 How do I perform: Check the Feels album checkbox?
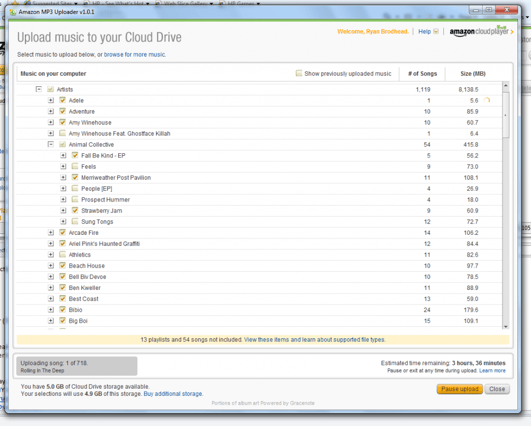75,166
